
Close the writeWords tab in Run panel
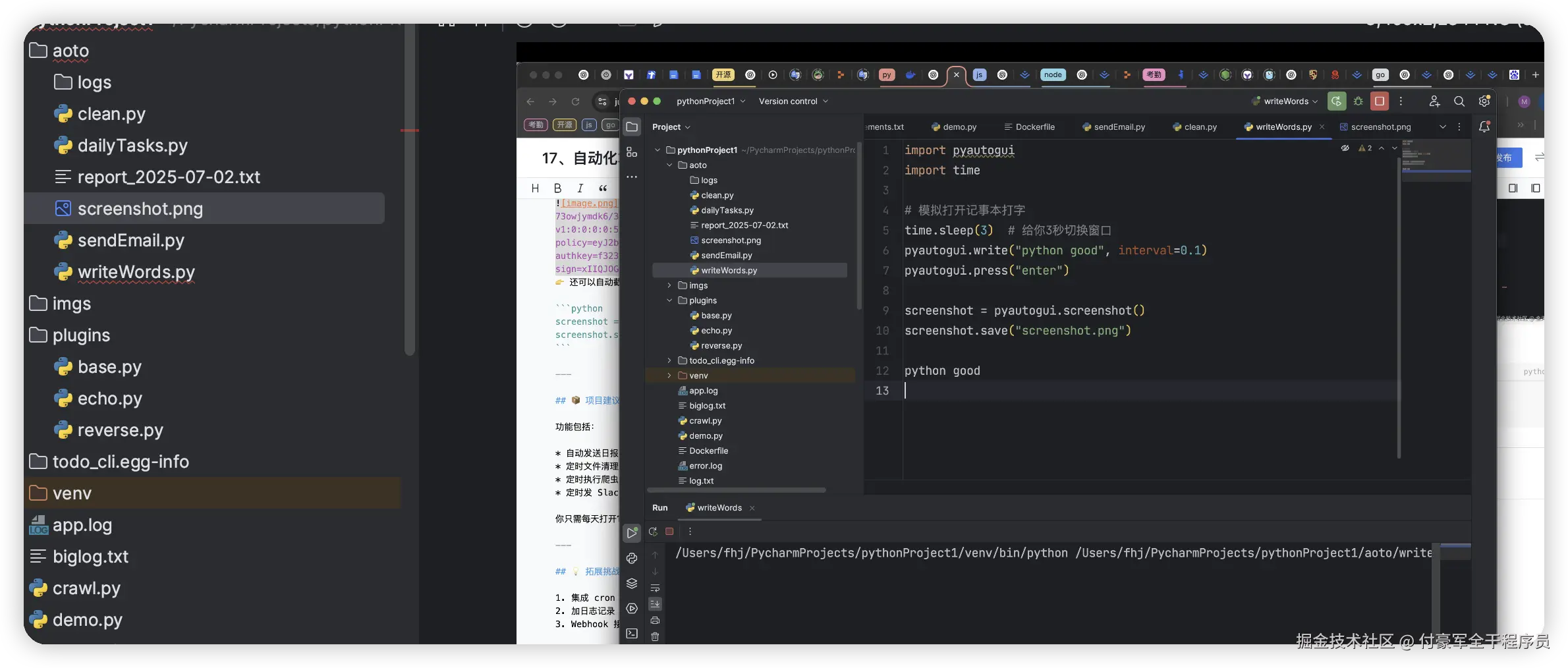point(752,508)
